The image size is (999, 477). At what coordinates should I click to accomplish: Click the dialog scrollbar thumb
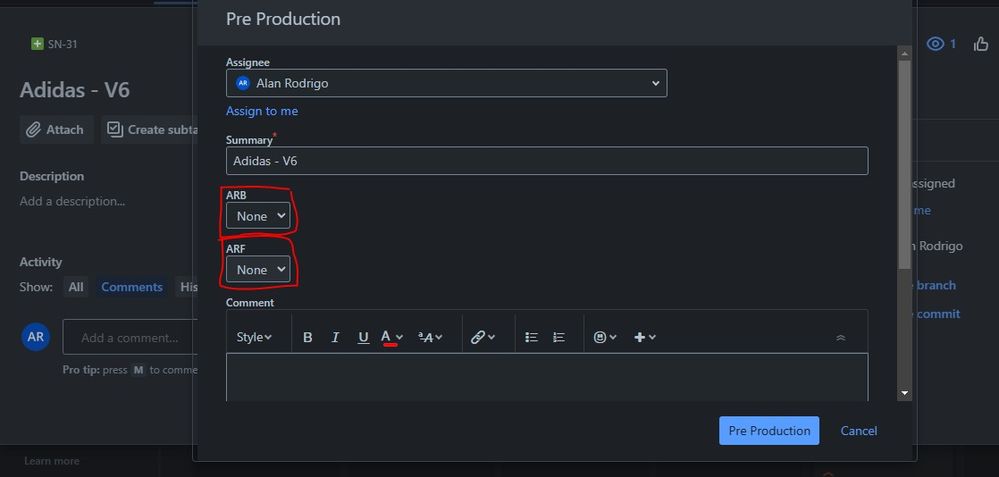coord(905,164)
